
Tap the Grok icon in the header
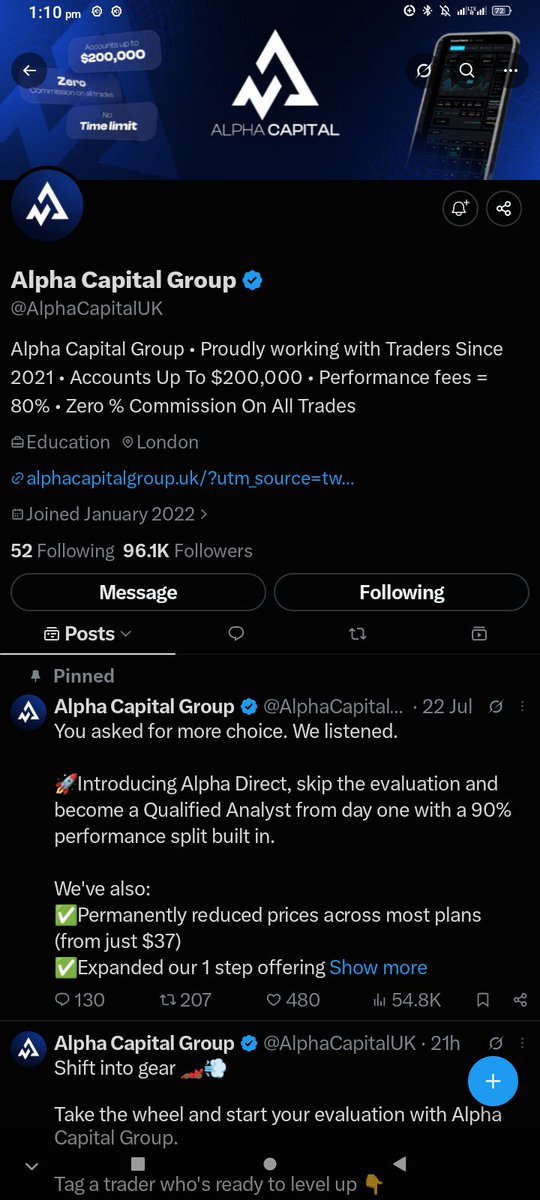424,71
